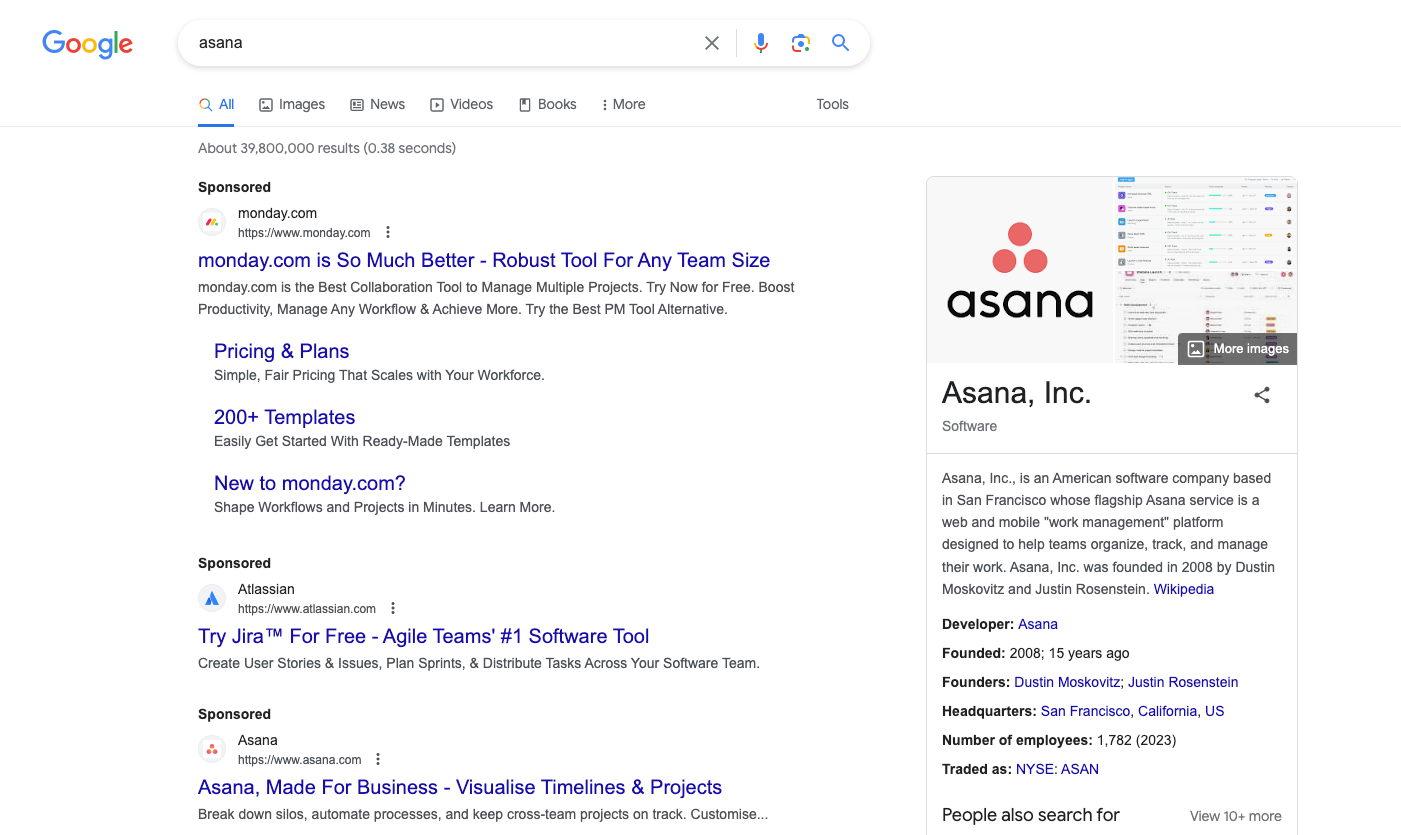Click the Asana favicon in sponsored result
Screen dimensions: 1401x835
[212, 749]
